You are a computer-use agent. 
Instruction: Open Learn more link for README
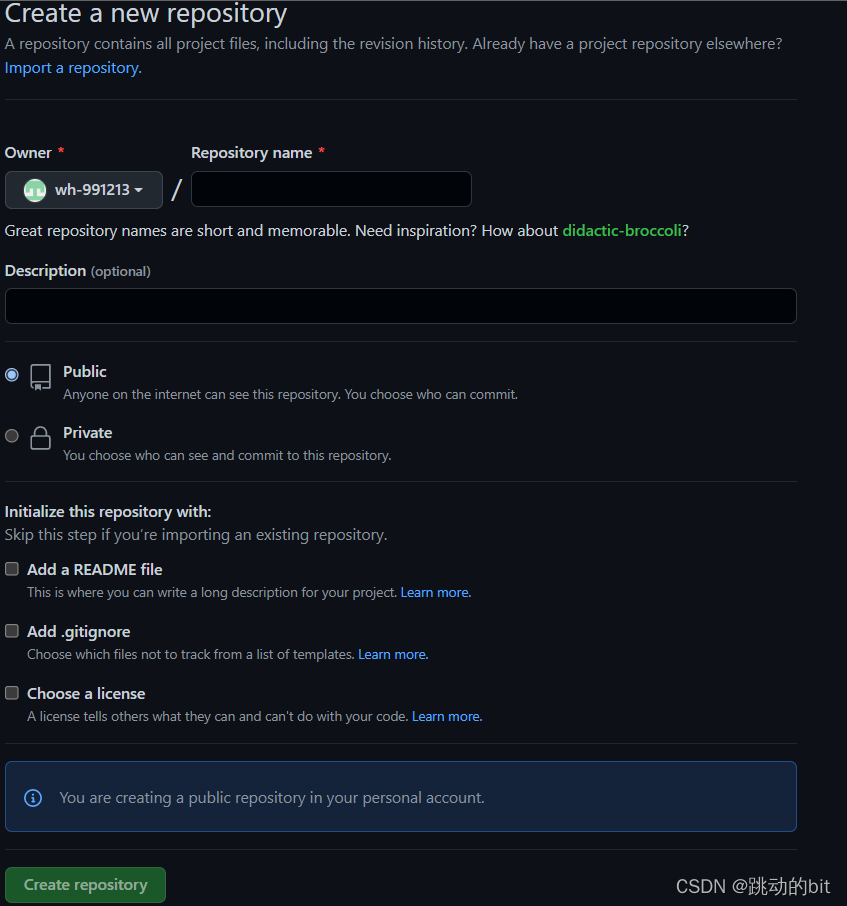pyautogui.click(x=435, y=593)
